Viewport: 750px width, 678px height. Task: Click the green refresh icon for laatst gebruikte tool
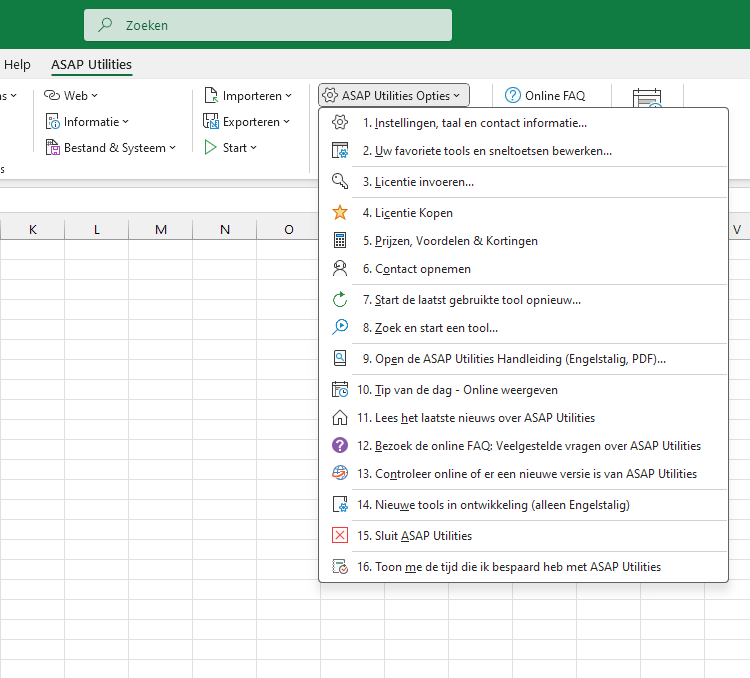pyautogui.click(x=340, y=300)
